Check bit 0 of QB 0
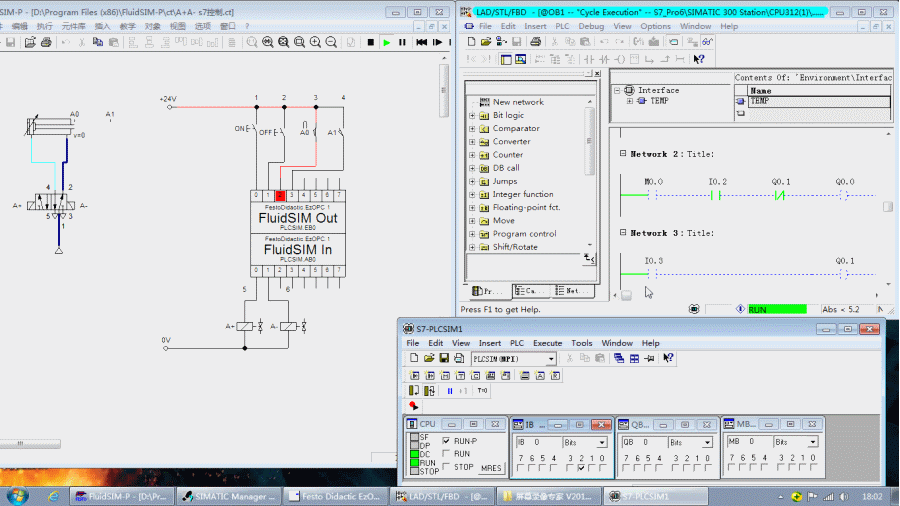The height and width of the screenshot is (506, 900). click(708, 468)
